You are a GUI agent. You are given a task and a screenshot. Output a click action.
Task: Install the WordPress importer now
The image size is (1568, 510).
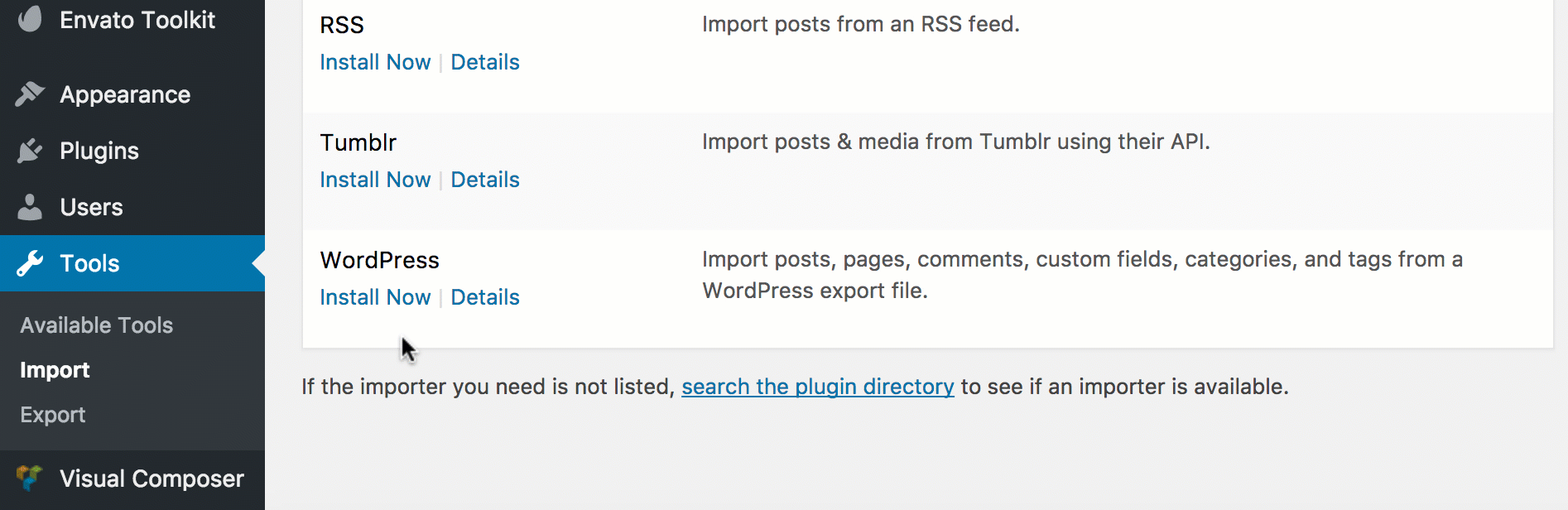pos(375,297)
